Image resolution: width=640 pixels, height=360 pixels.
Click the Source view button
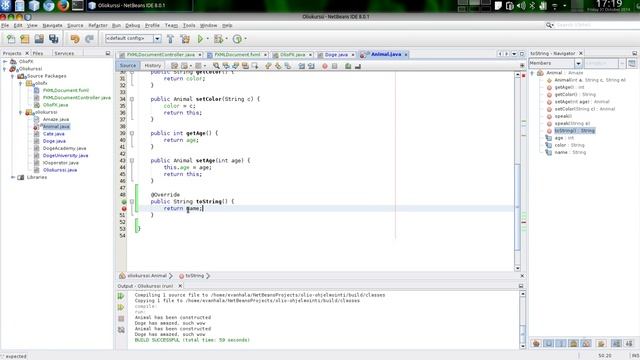coord(128,66)
